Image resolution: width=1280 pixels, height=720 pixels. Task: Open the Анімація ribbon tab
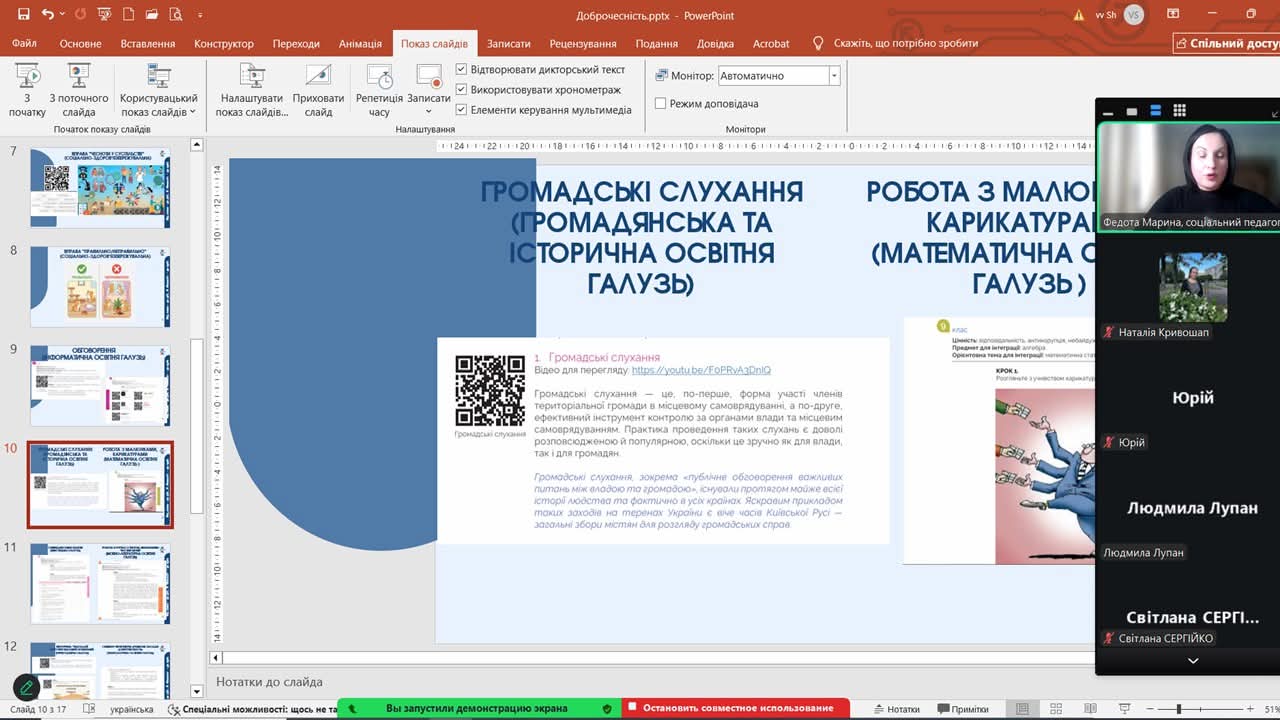click(360, 44)
